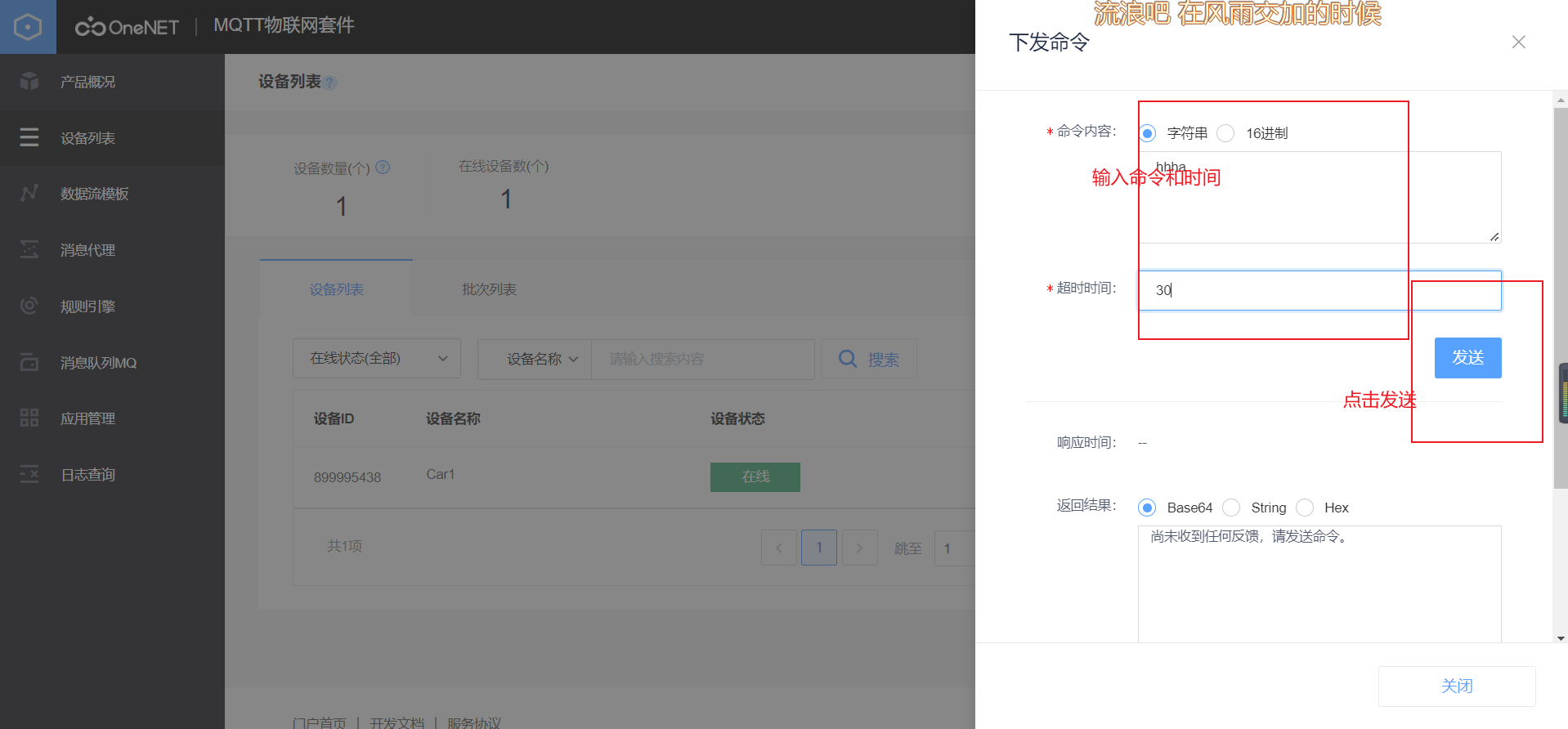The height and width of the screenshot is (729, 1568).
Task: Click the 在线 status badge
Action: click(755, 476)
